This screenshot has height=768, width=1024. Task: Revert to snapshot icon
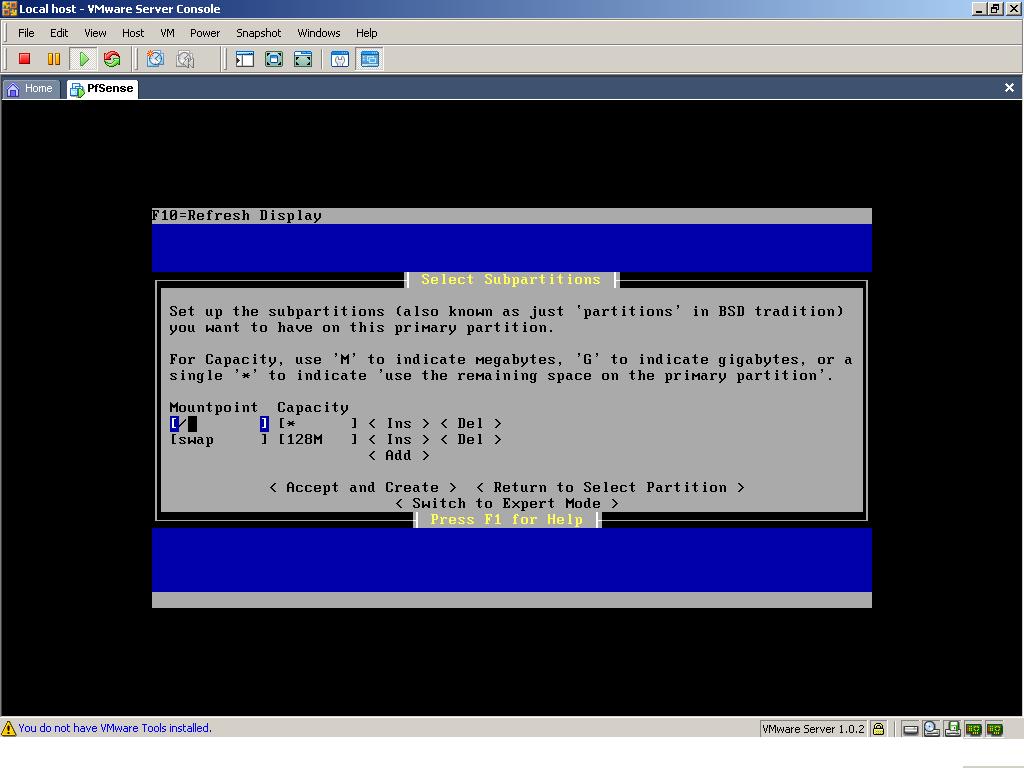click(185, 59)
